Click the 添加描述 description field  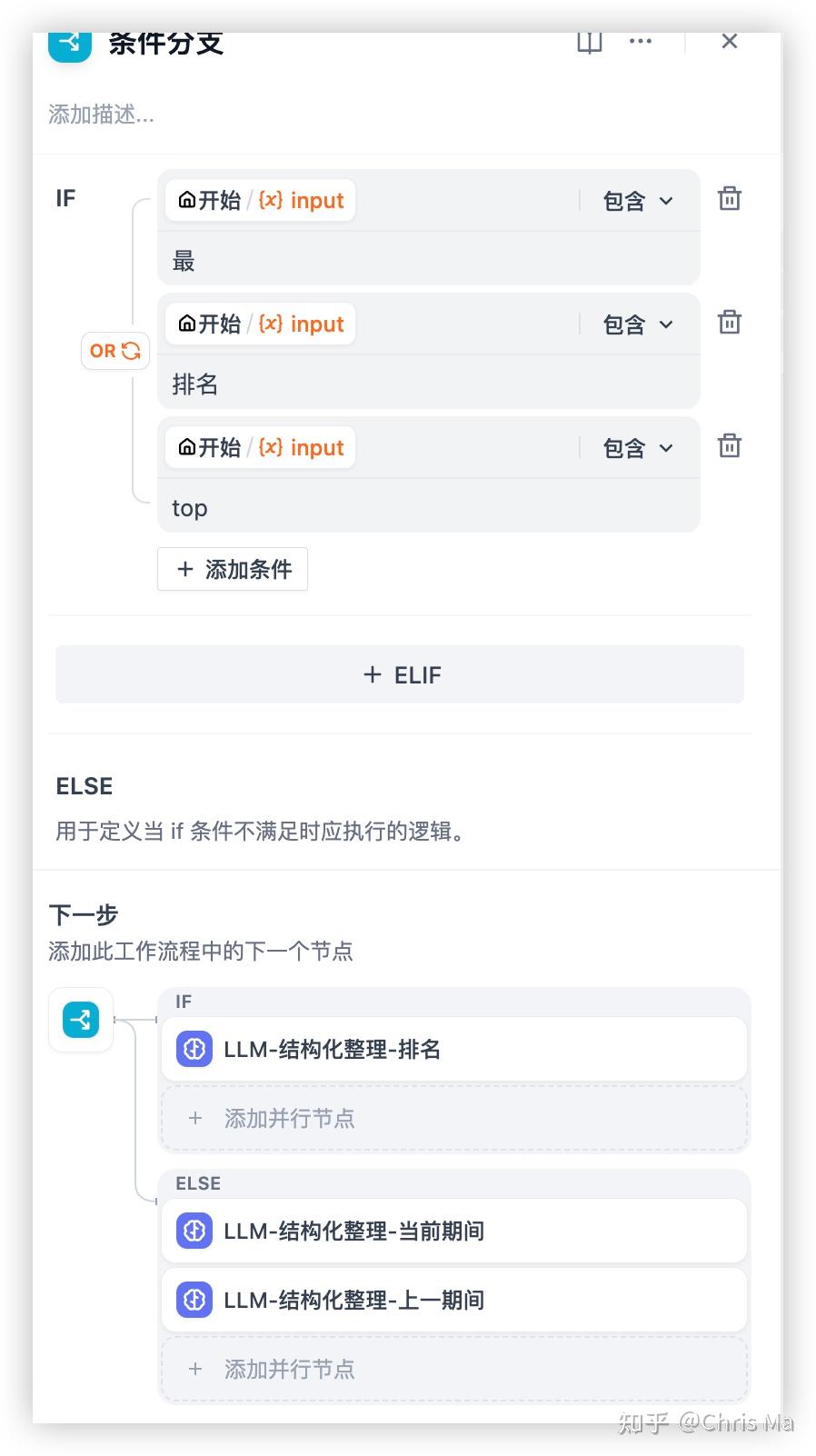point(102,115)
